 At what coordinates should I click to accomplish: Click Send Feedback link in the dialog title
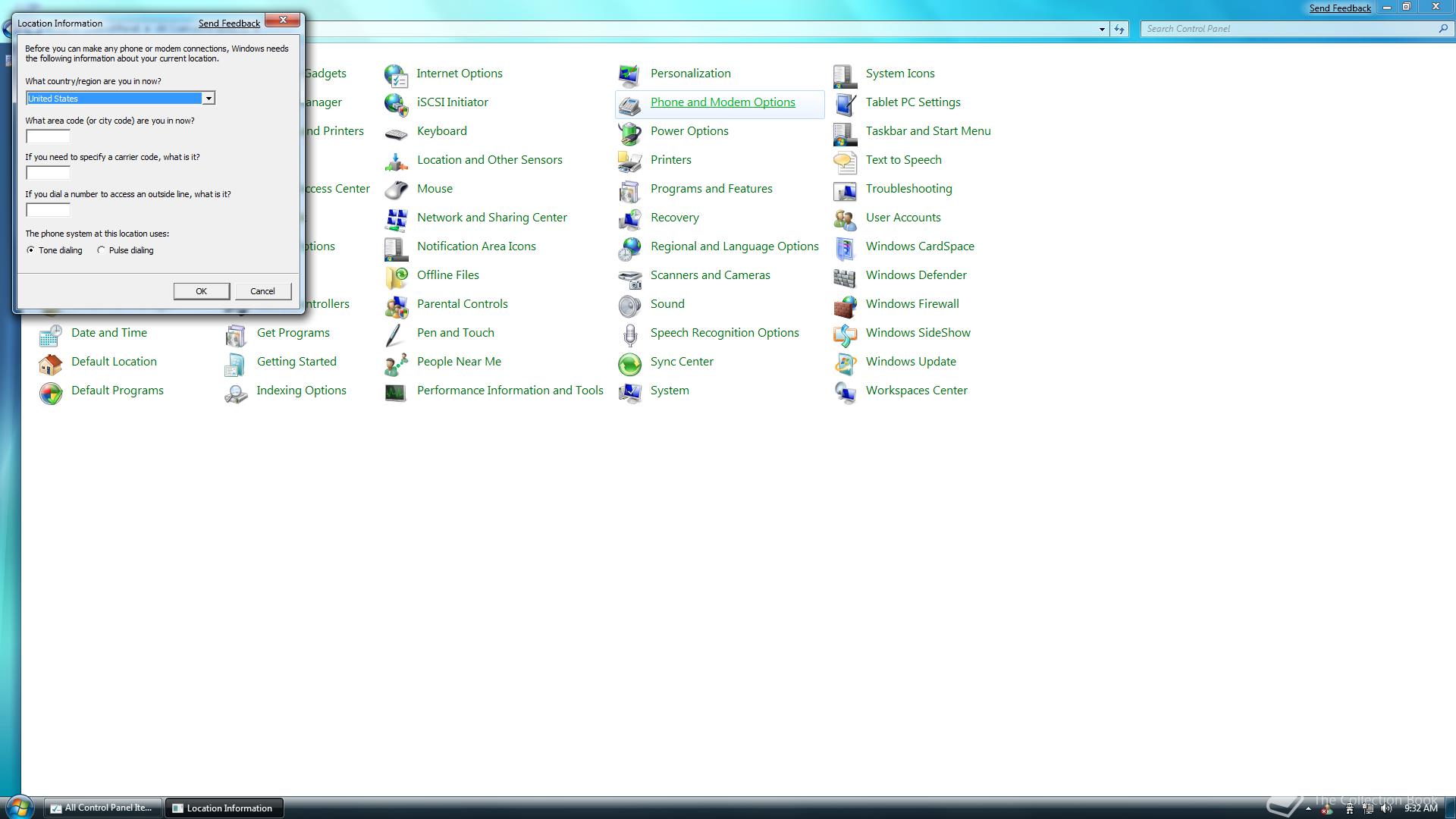click(x=229, y=24)
